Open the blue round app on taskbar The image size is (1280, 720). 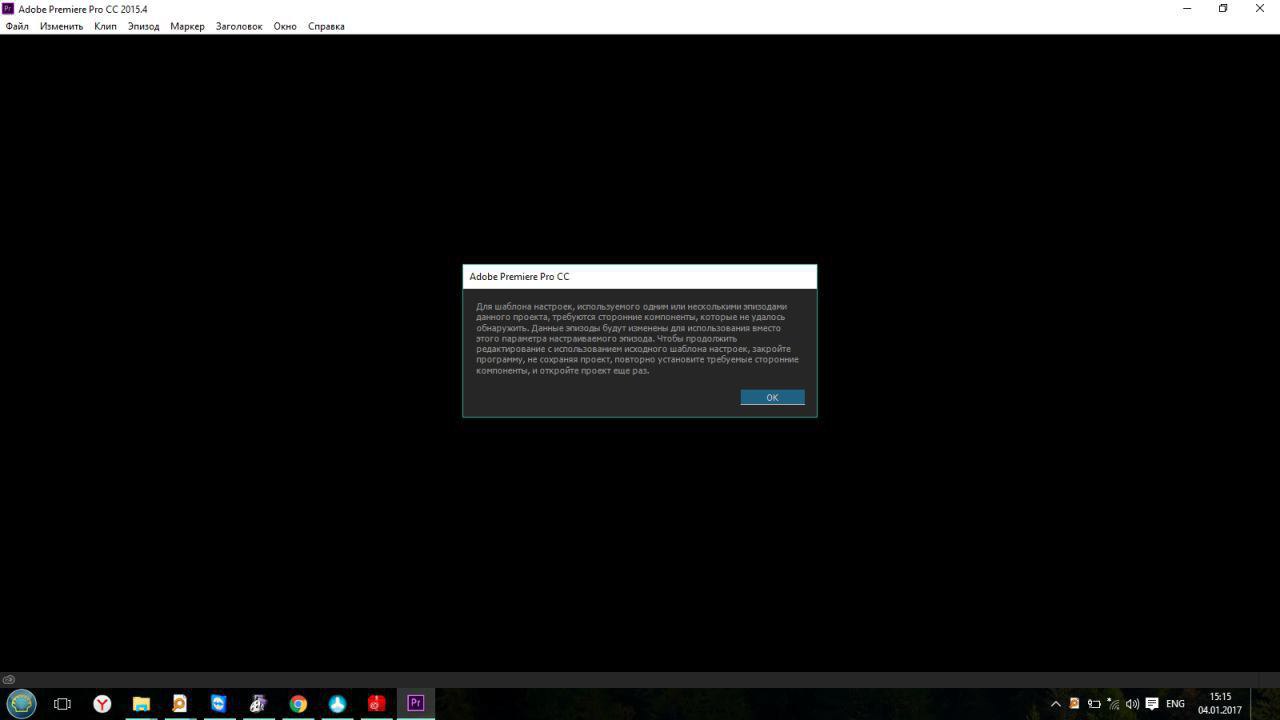(x=337, y=703)
